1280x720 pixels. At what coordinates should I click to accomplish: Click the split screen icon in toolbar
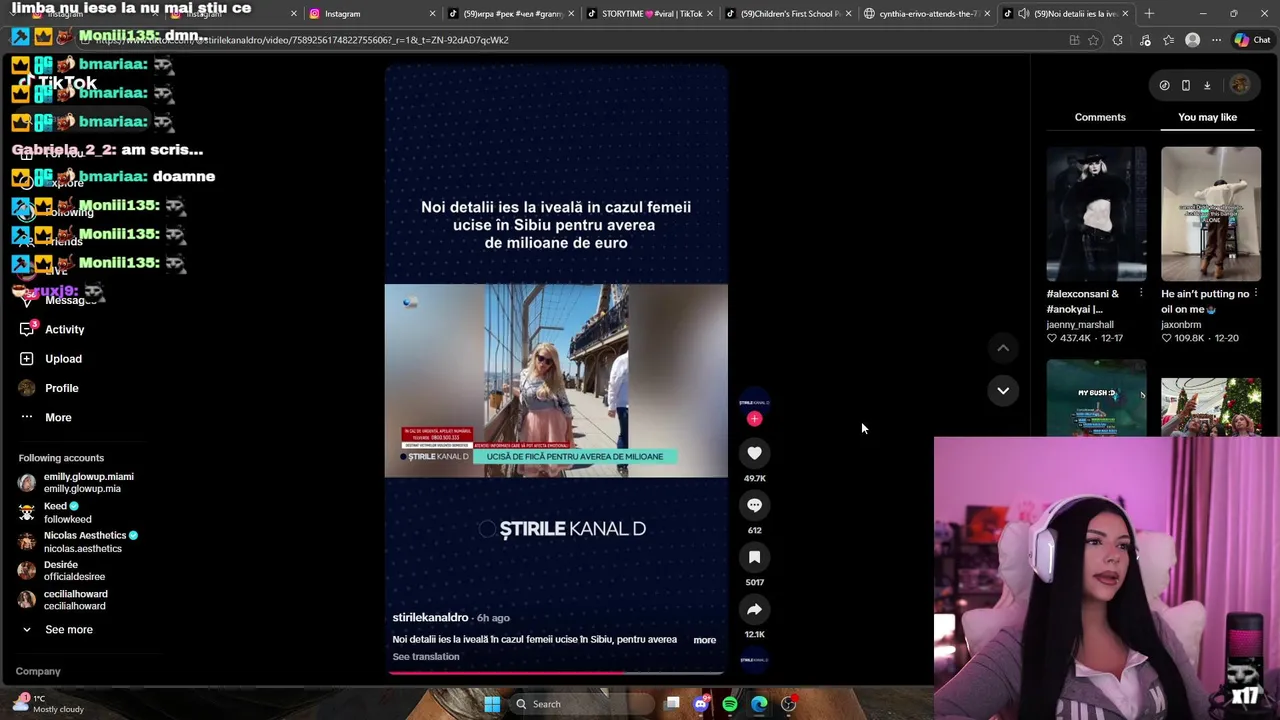1074,40
